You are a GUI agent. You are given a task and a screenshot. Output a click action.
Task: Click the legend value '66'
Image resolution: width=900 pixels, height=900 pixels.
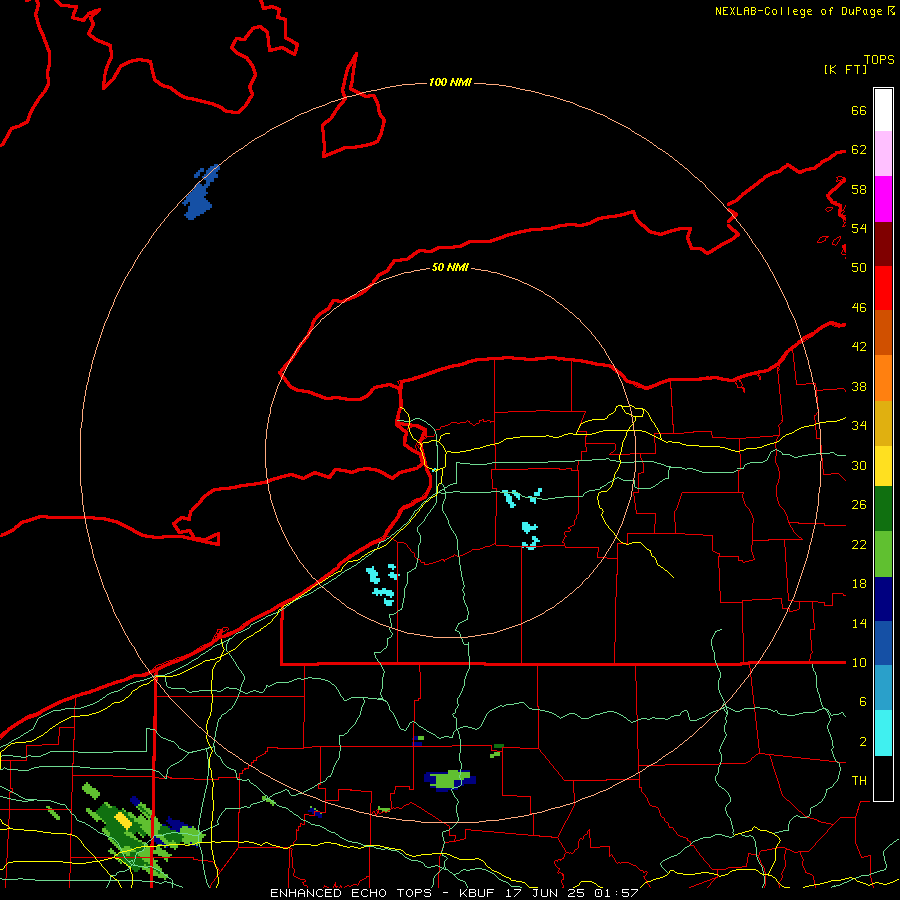click(859, 110)
